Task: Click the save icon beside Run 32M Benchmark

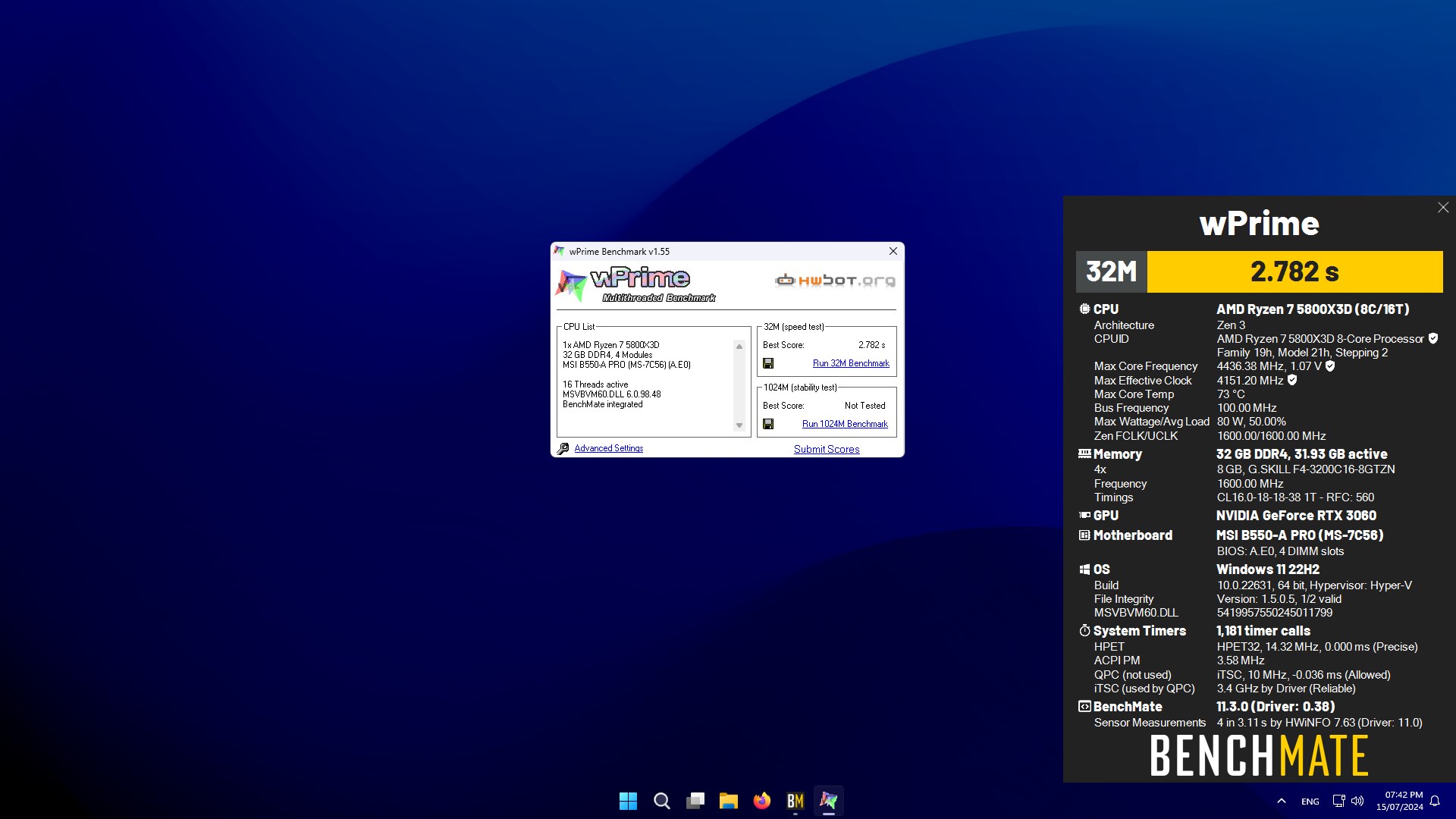Action: point(768,363)
